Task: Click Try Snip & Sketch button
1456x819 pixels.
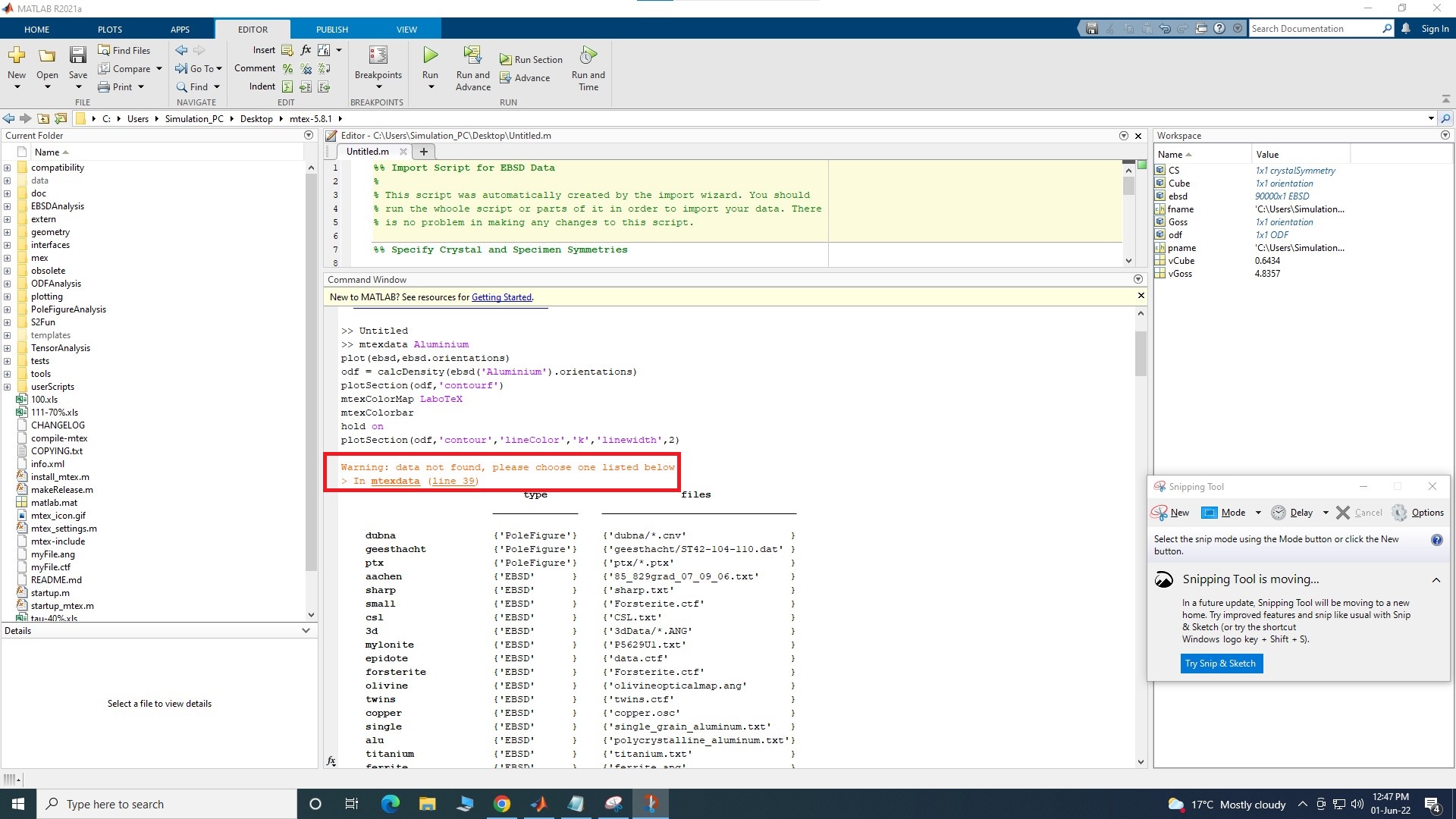Action: pos(1219,664)
